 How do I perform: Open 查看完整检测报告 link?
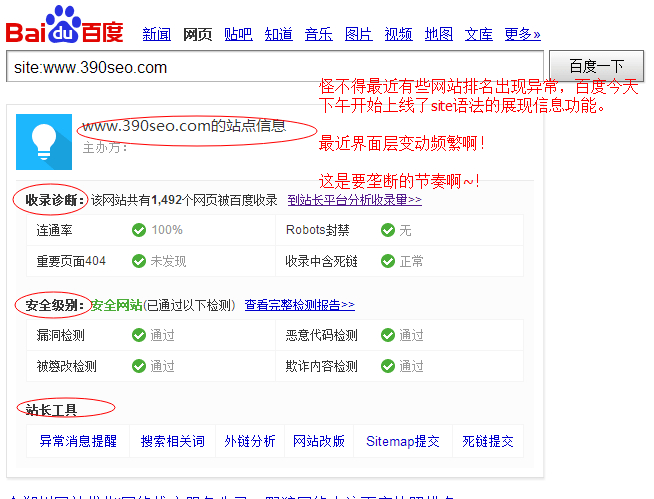pyautogui.click(x=299, y=305)
